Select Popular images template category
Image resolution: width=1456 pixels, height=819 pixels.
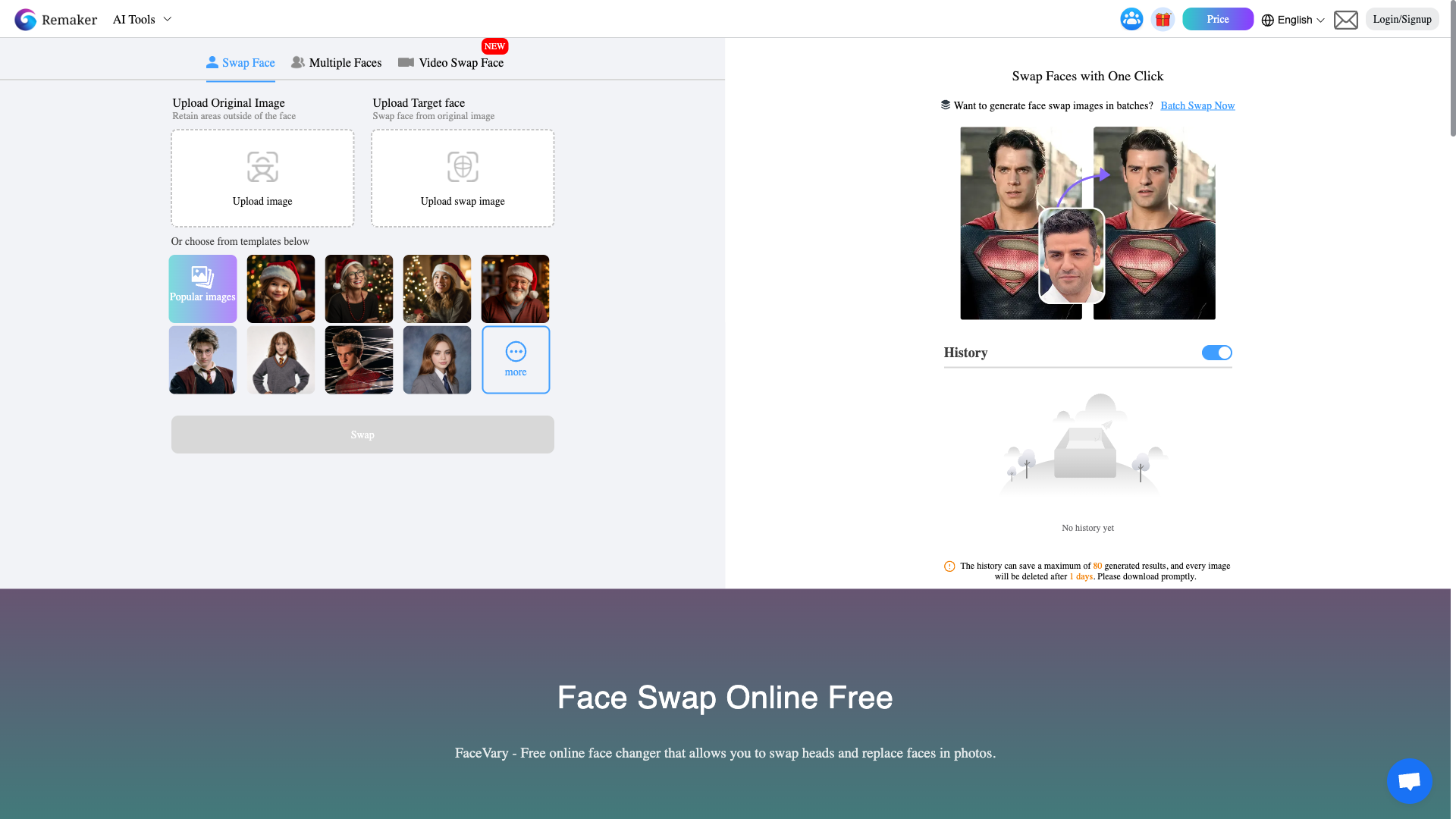click(x=202, y=288)
